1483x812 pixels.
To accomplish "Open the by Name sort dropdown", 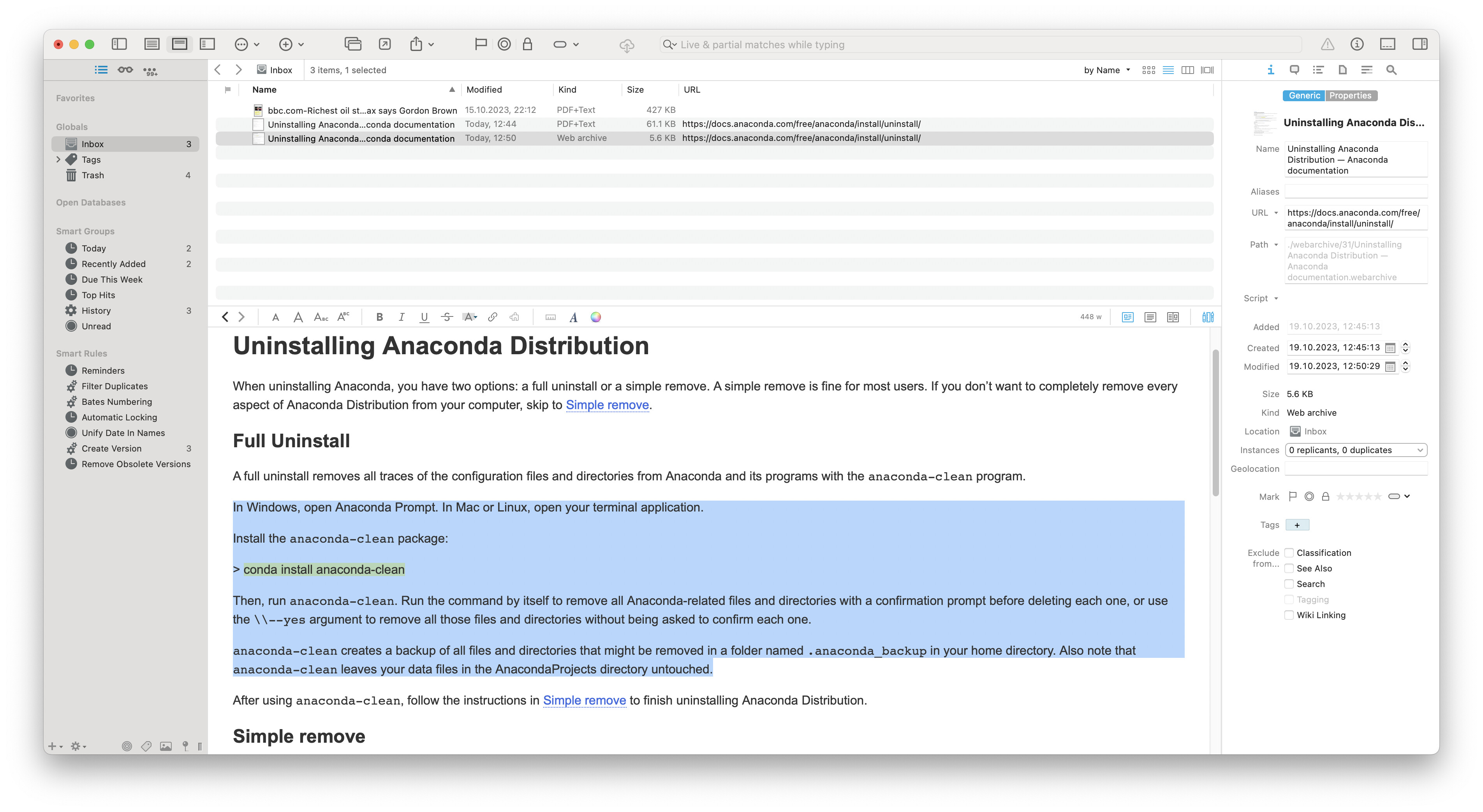I will [1106, 70].
